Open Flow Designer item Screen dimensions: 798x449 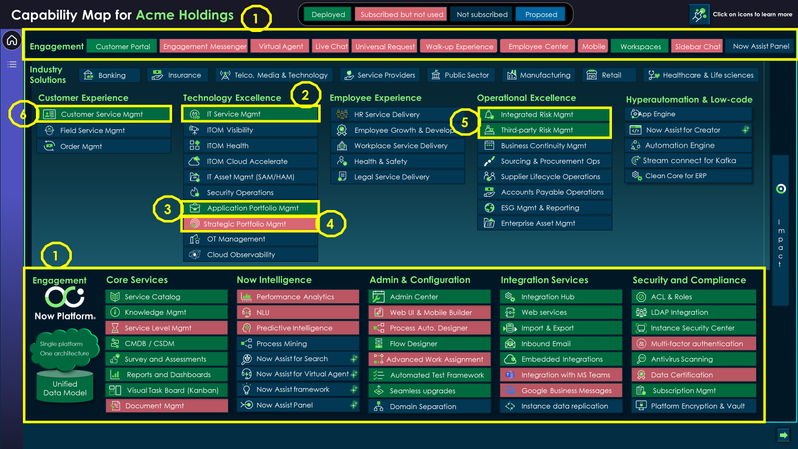430,344
